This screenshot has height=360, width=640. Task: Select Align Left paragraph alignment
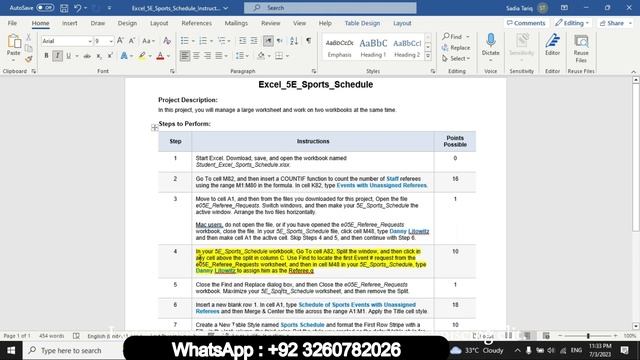coord(184,56)
